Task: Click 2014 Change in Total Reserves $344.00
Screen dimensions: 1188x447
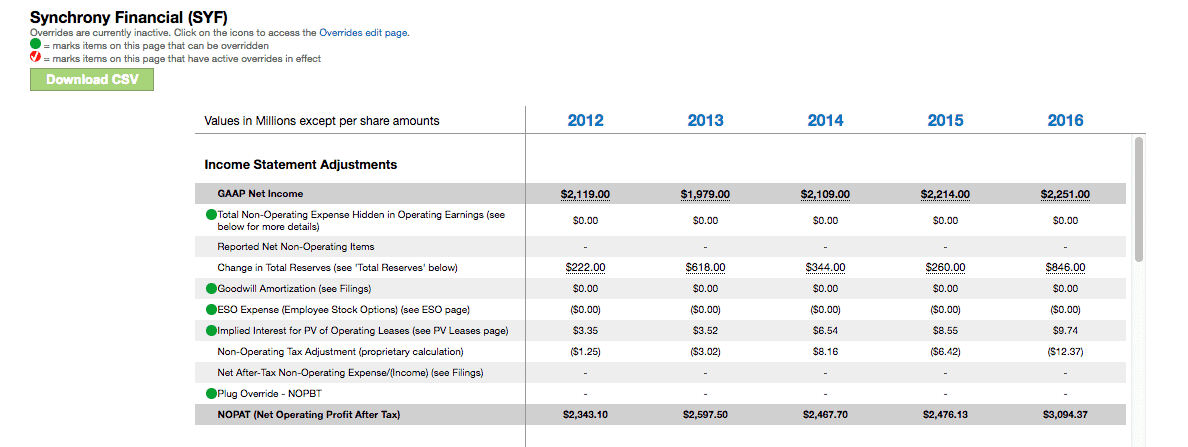Action: [x=825, y=267]
